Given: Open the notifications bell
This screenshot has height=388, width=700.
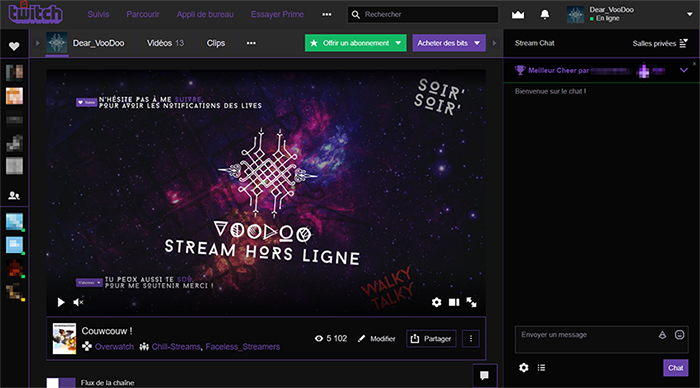Looking at the screenshot, I should (545, 15).
